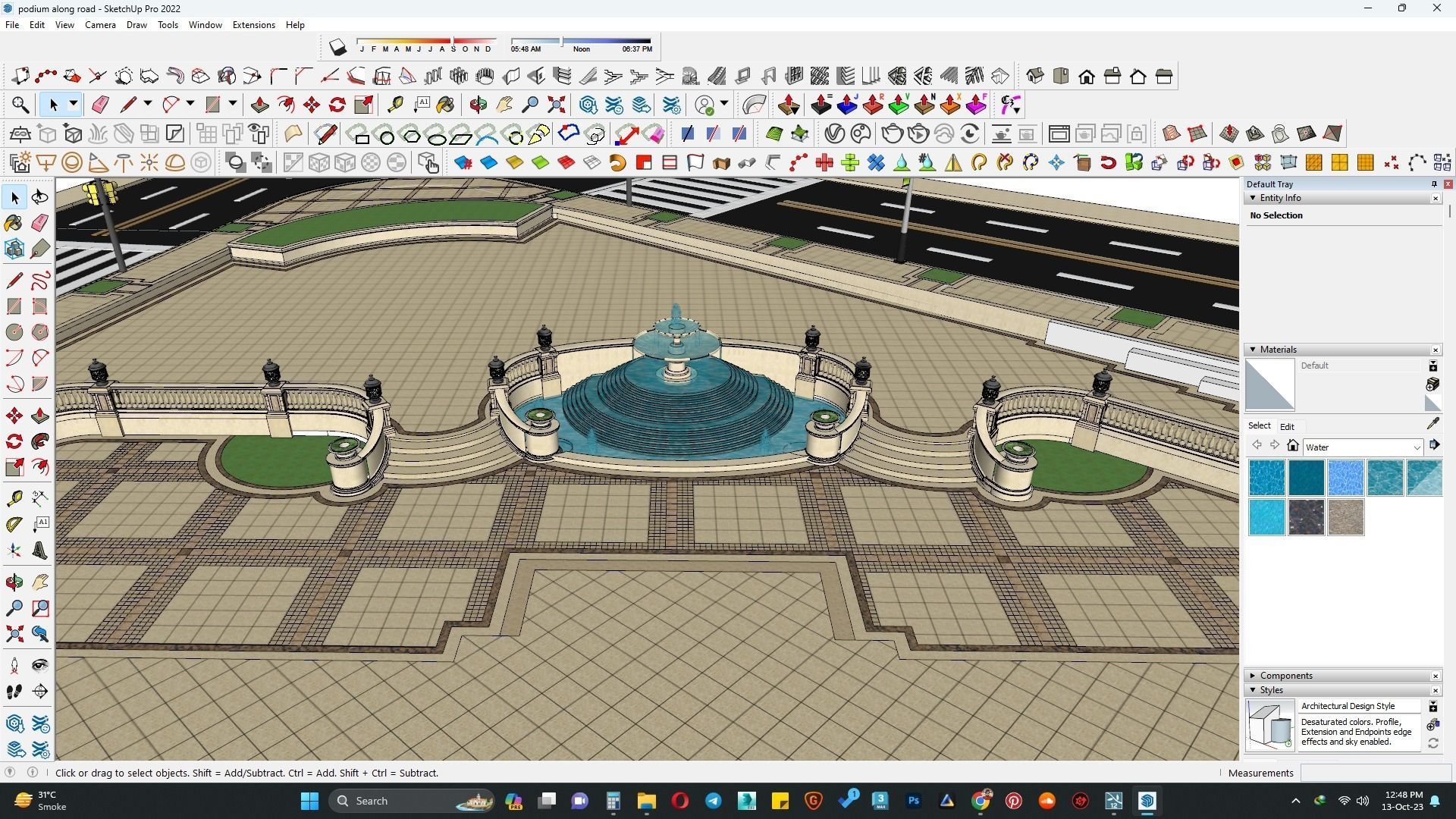
Task: Activate the Push/Pull tool
Action: (39, 416)
